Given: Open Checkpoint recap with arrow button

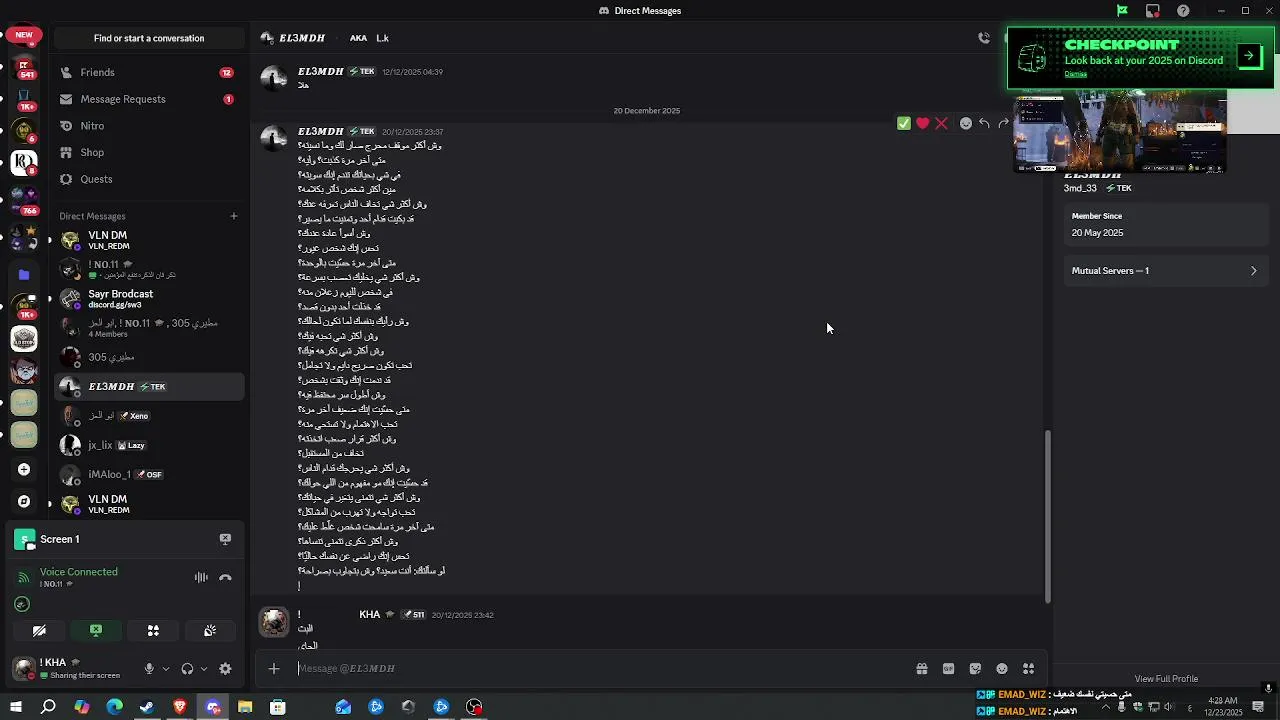Looking at the screenshot, I should [x=1249, y=56].
